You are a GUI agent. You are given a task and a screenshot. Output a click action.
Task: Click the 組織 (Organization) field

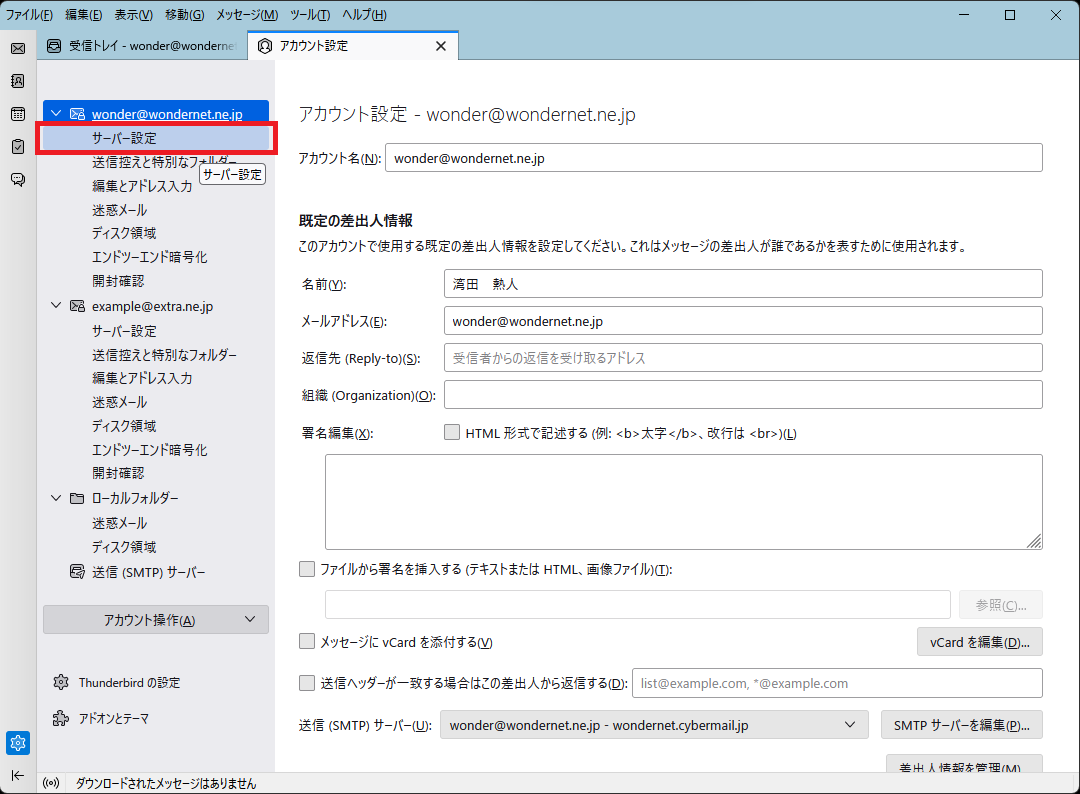coord(743,395)
